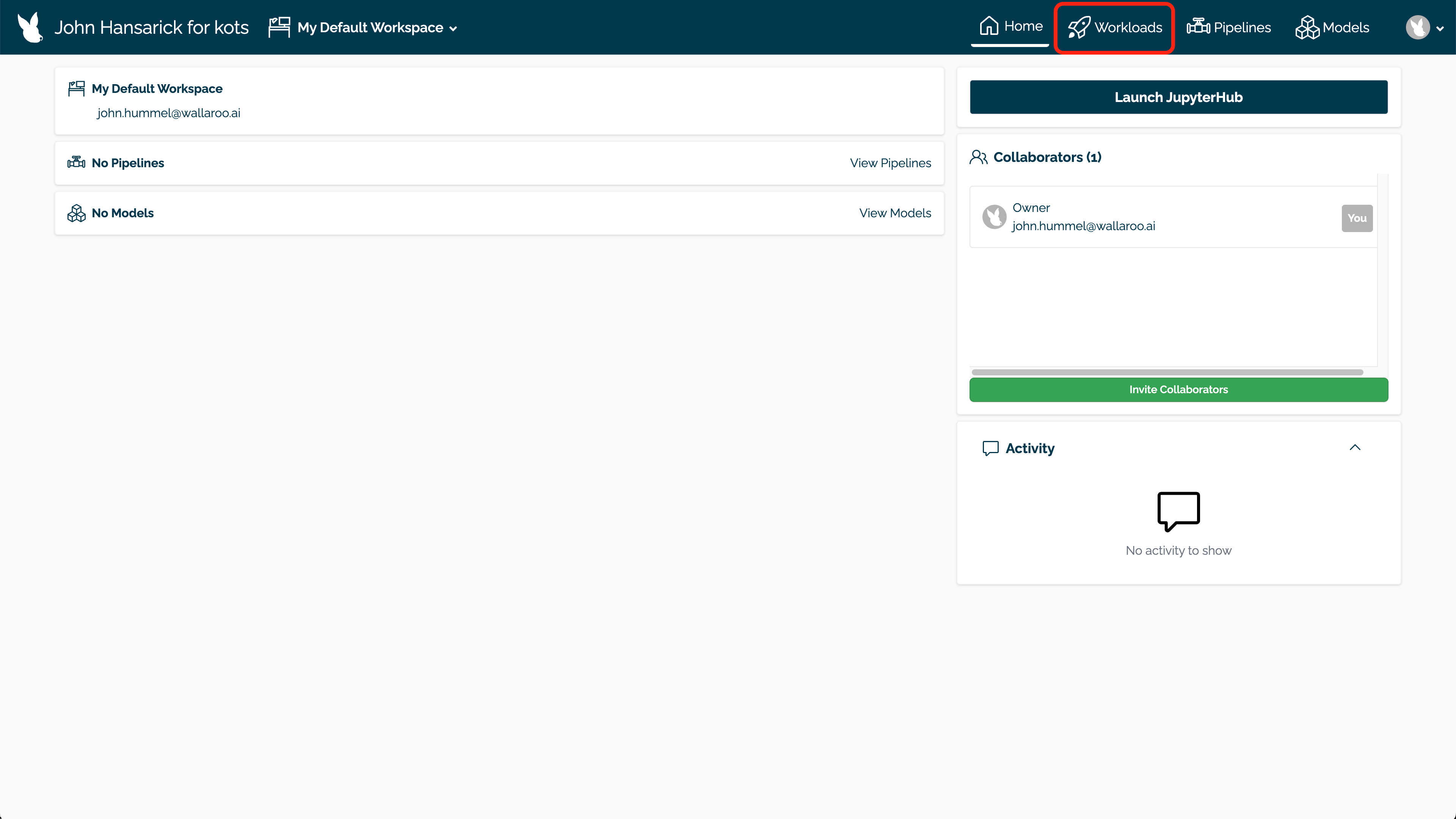Click the pipelines valve icon next to No Pipelines

click(x=76, y=162)
